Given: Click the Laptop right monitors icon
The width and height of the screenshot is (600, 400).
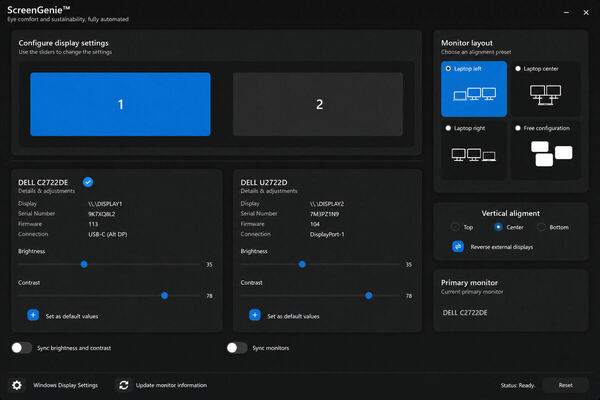Looking at the screenshot, I should [x=473, y=155].
